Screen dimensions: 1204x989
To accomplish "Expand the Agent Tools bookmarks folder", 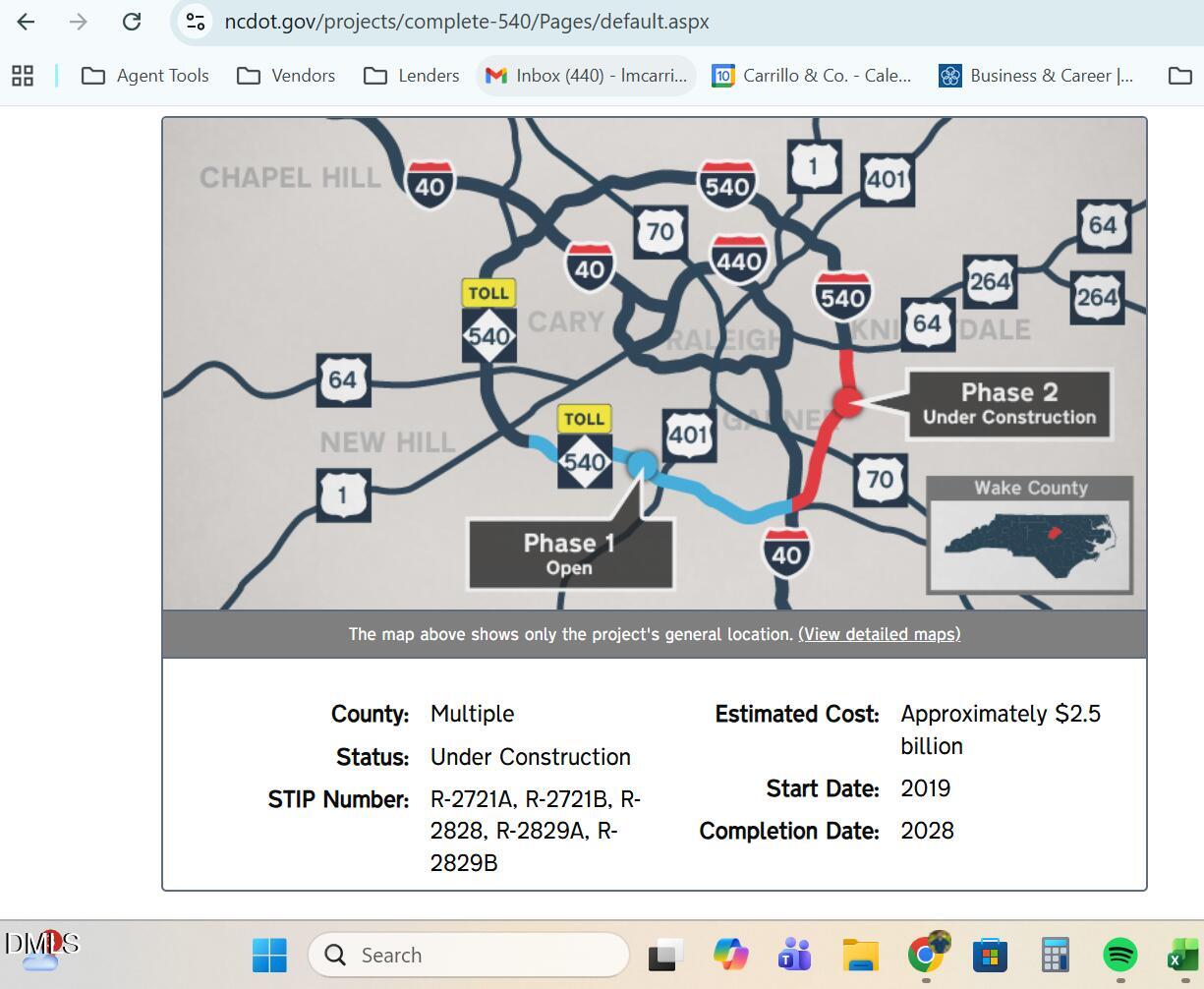I will pos(145,75).
